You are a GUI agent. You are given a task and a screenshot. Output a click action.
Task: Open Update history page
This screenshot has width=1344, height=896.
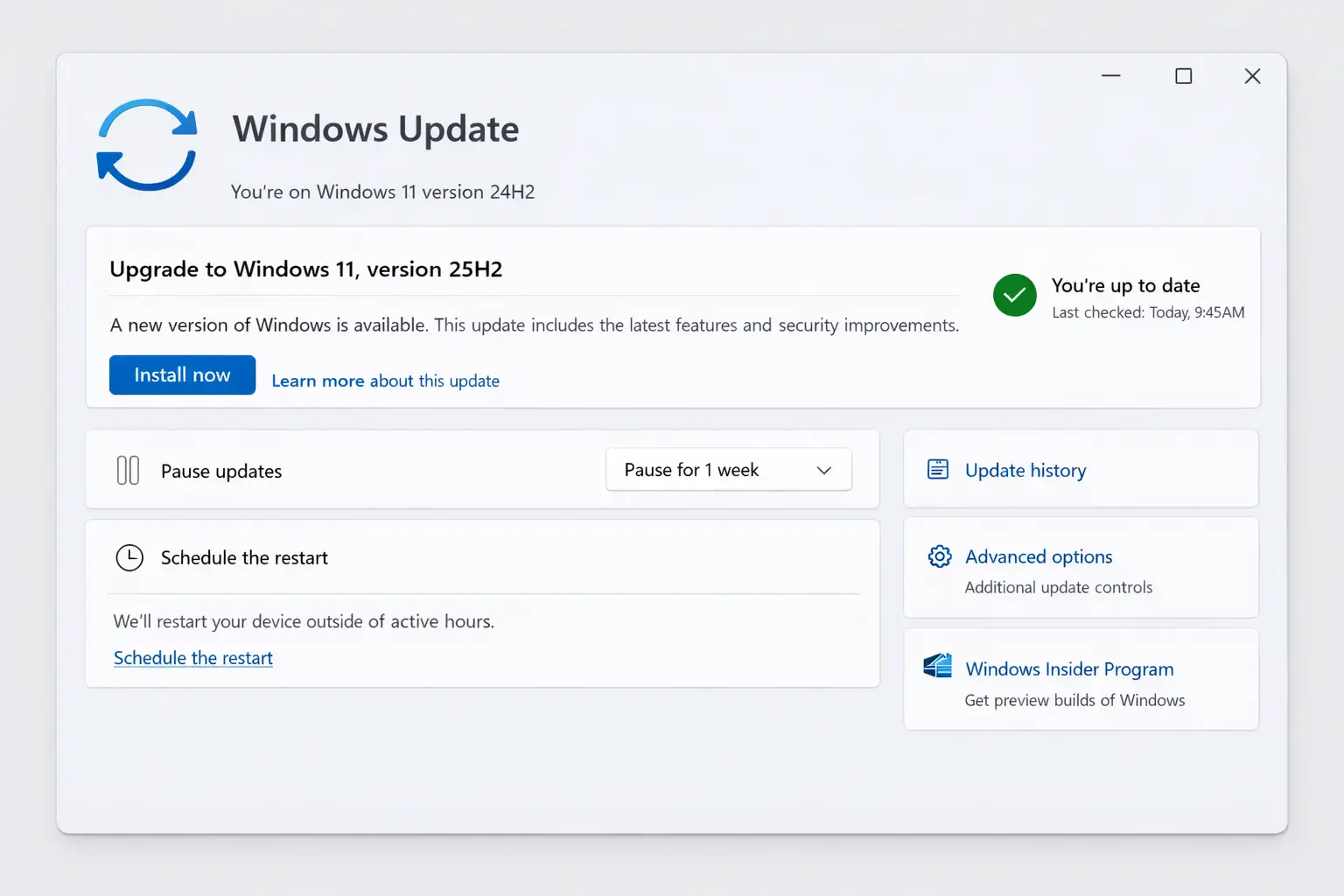(1025, 470)
